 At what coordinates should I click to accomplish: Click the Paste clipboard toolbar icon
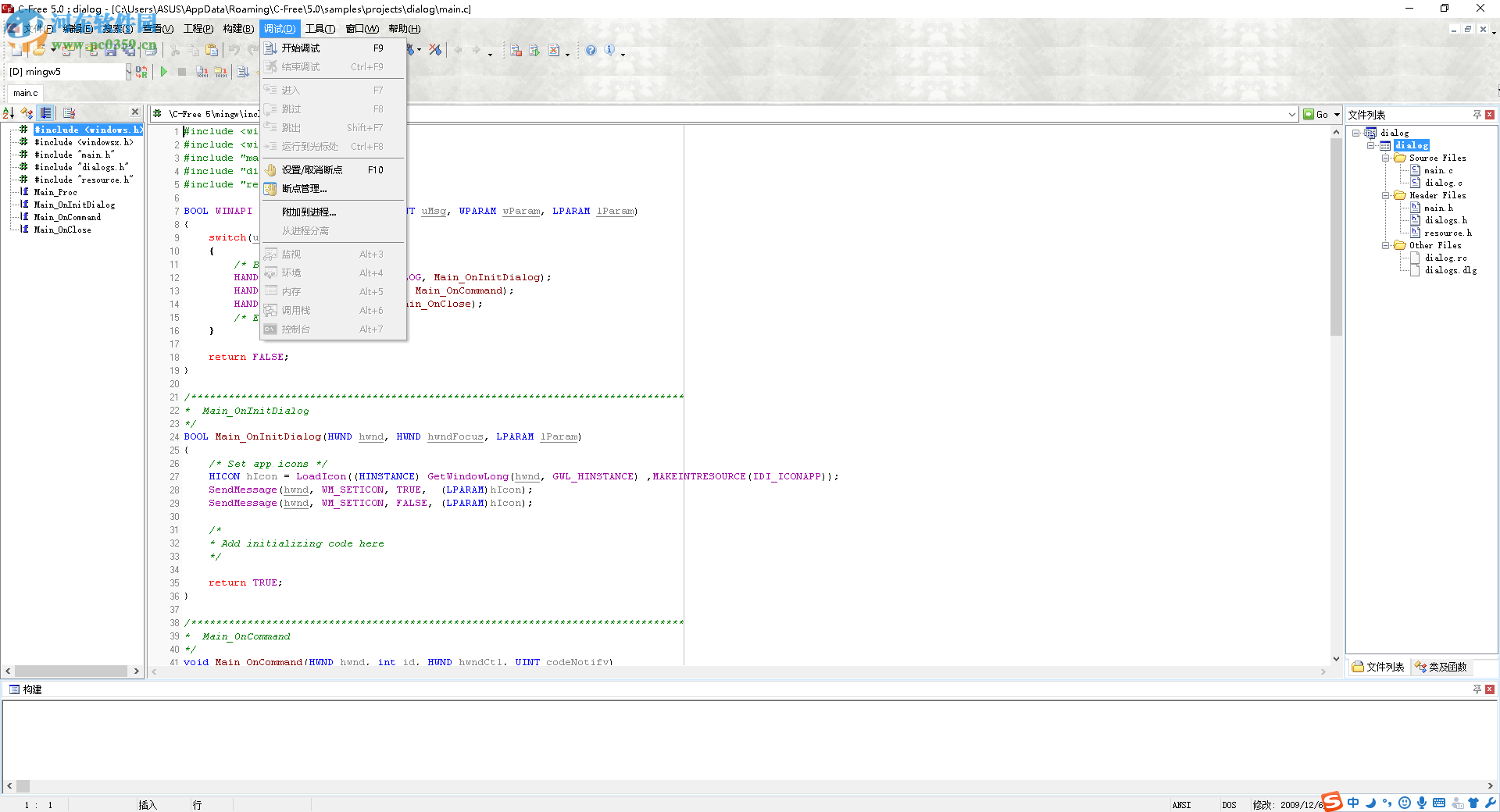click(212, 51)
